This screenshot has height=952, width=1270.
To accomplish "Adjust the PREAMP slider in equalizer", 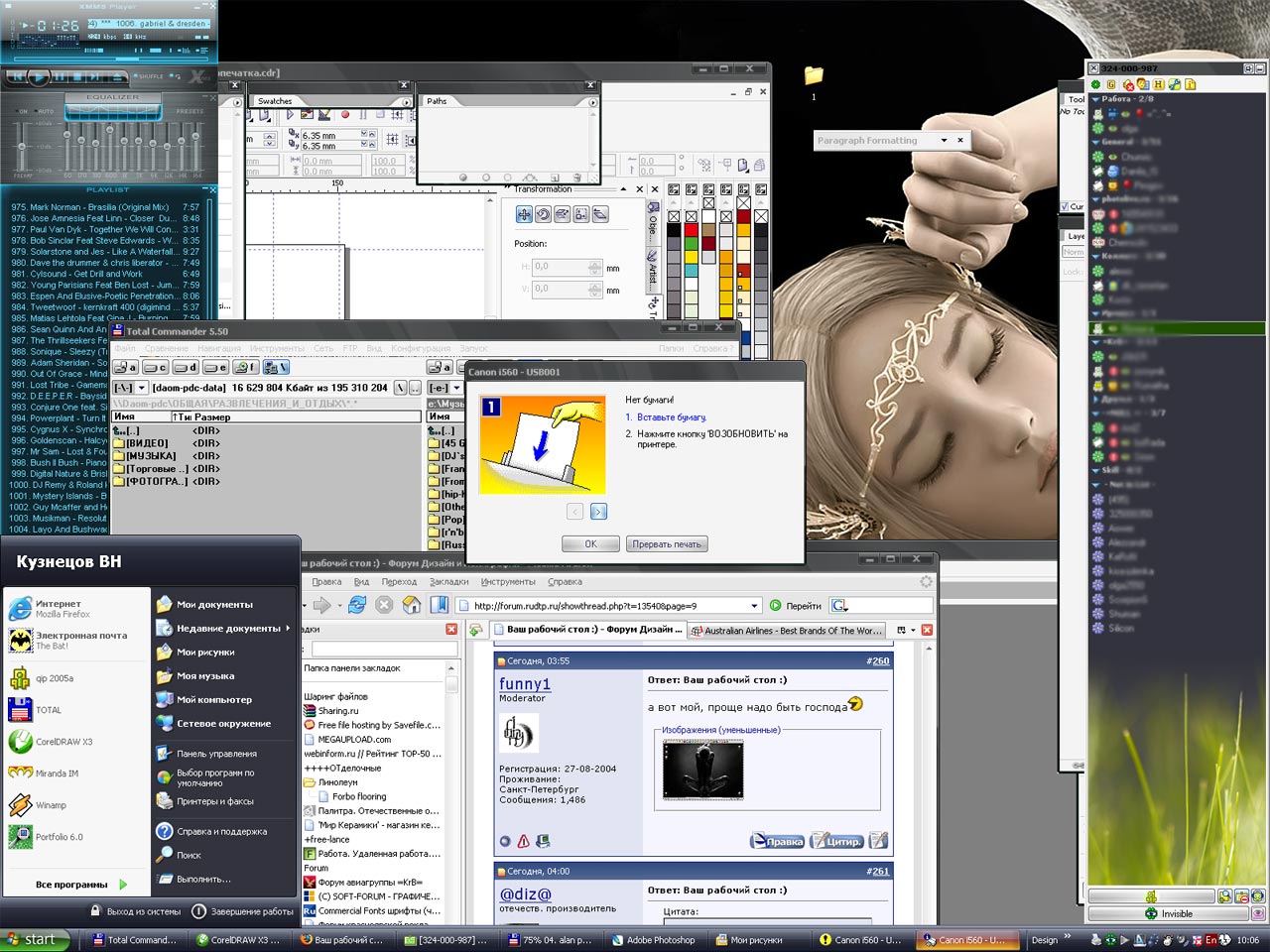I will tap(22, 146).
